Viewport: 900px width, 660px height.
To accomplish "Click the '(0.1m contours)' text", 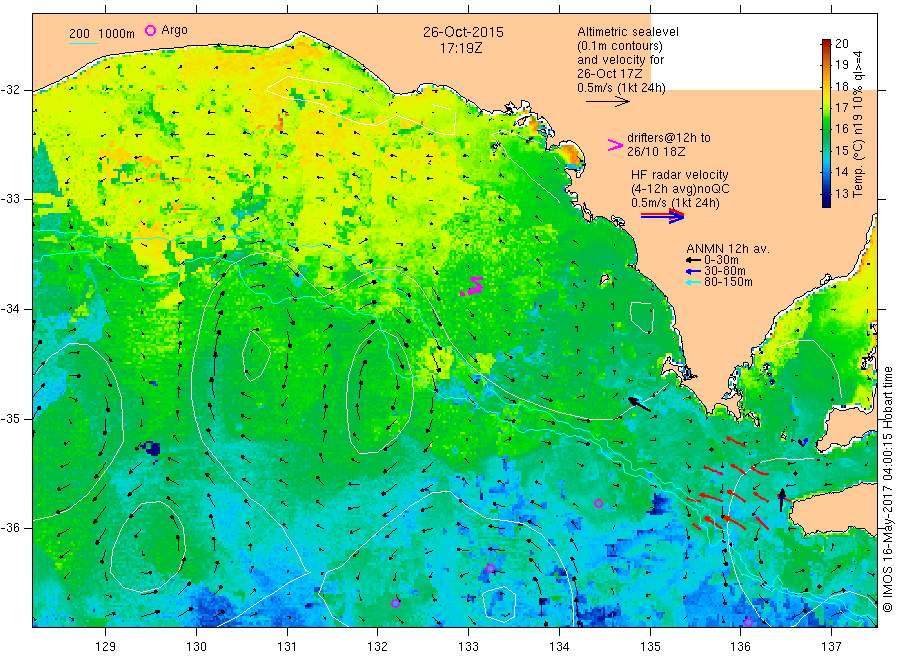I will [620, 46].
